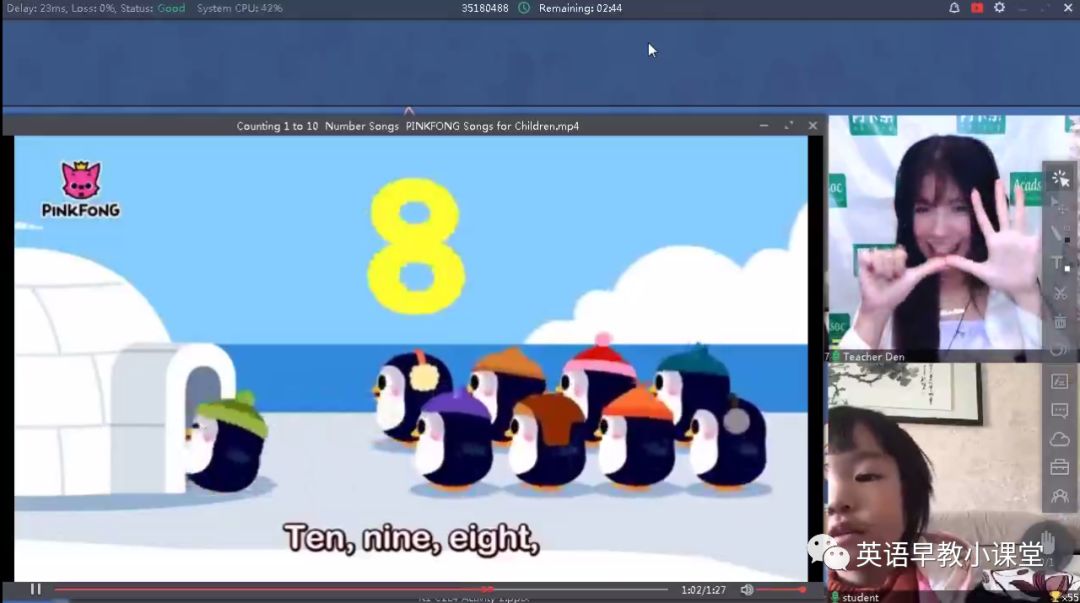Click the room ID 35180488
Image resolution: width=1080 pixels, height=603 pixels.
485,8
